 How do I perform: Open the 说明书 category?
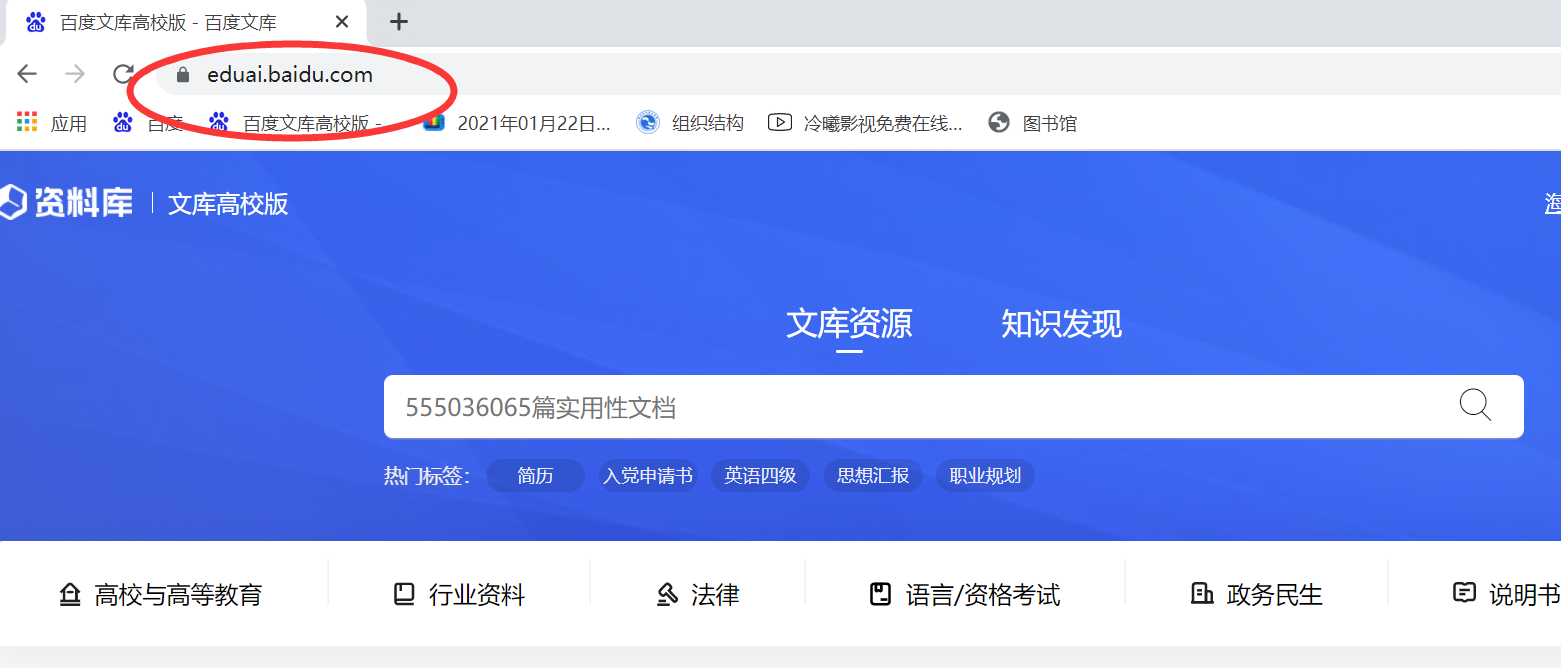pyautogui.click(x=1507, y=595)
